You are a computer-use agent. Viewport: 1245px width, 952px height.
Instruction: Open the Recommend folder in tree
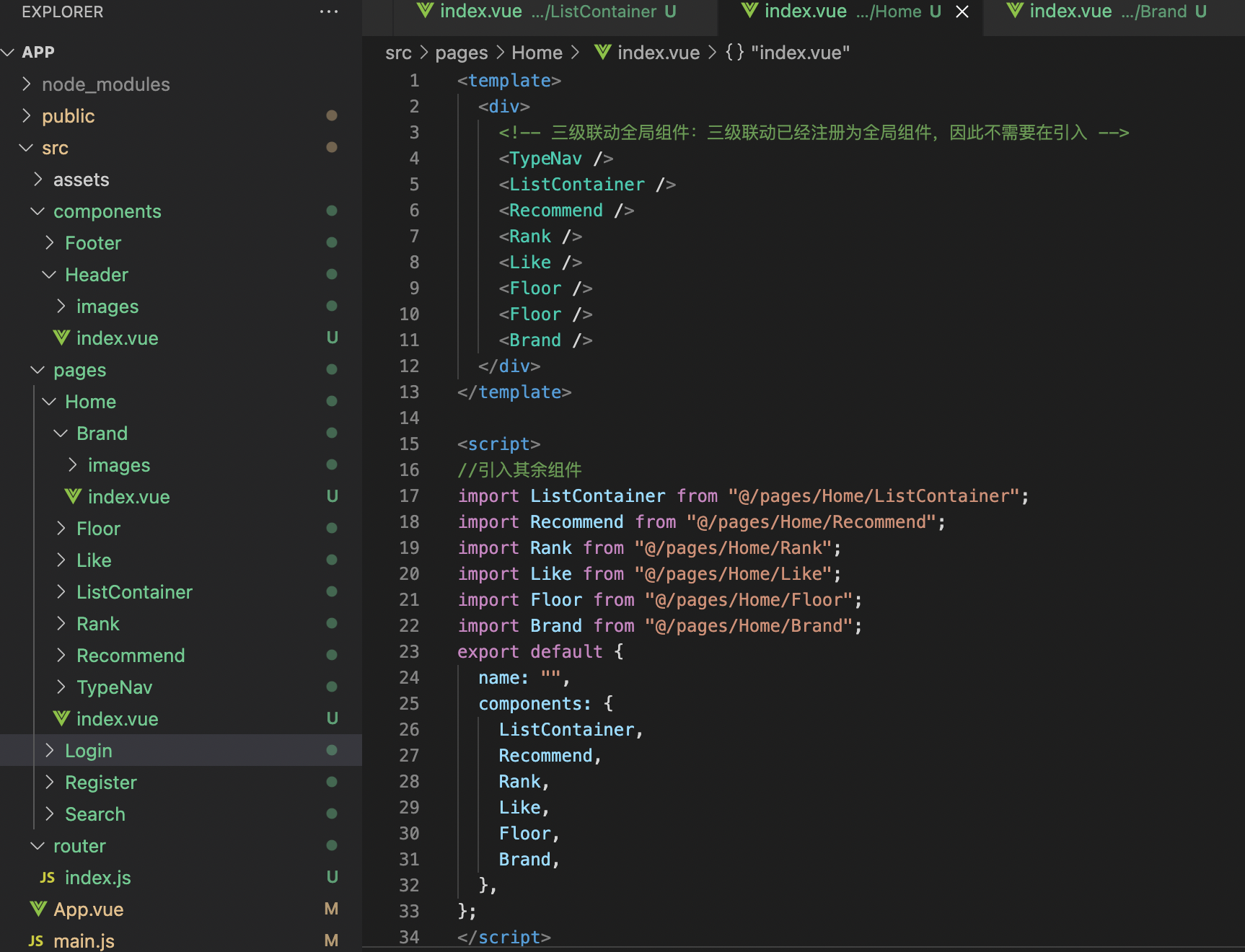pyautogui.click(x=131, y=656)
